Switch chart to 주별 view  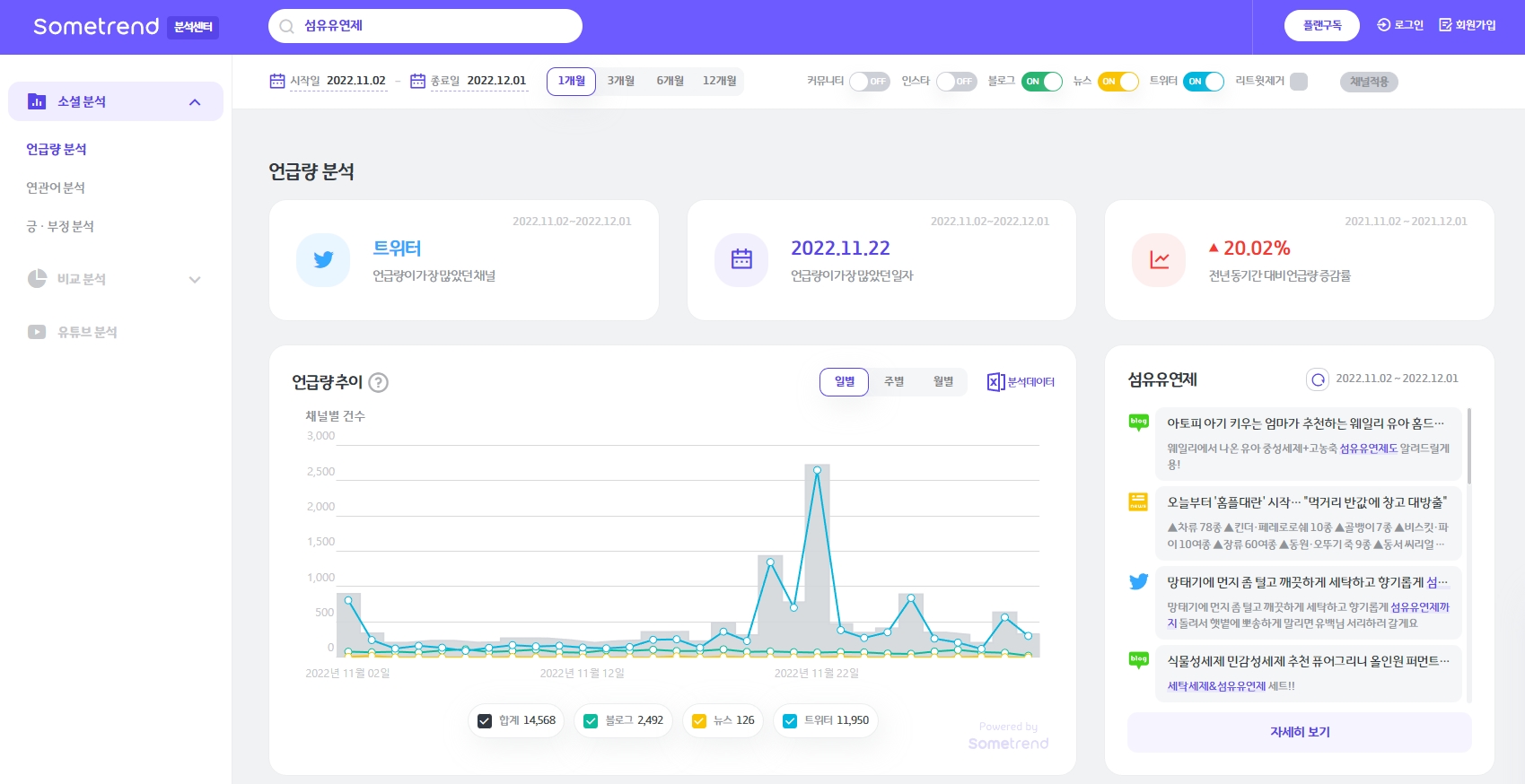[x=894, y=382]
